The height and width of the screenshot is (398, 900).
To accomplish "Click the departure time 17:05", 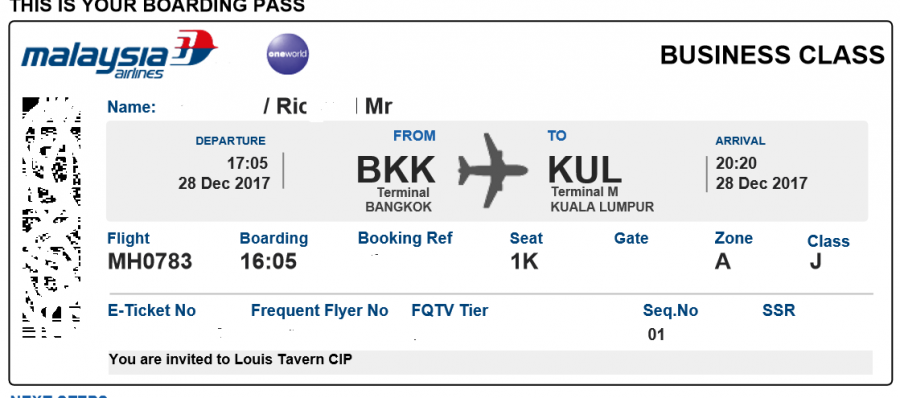I will point(247,164).
